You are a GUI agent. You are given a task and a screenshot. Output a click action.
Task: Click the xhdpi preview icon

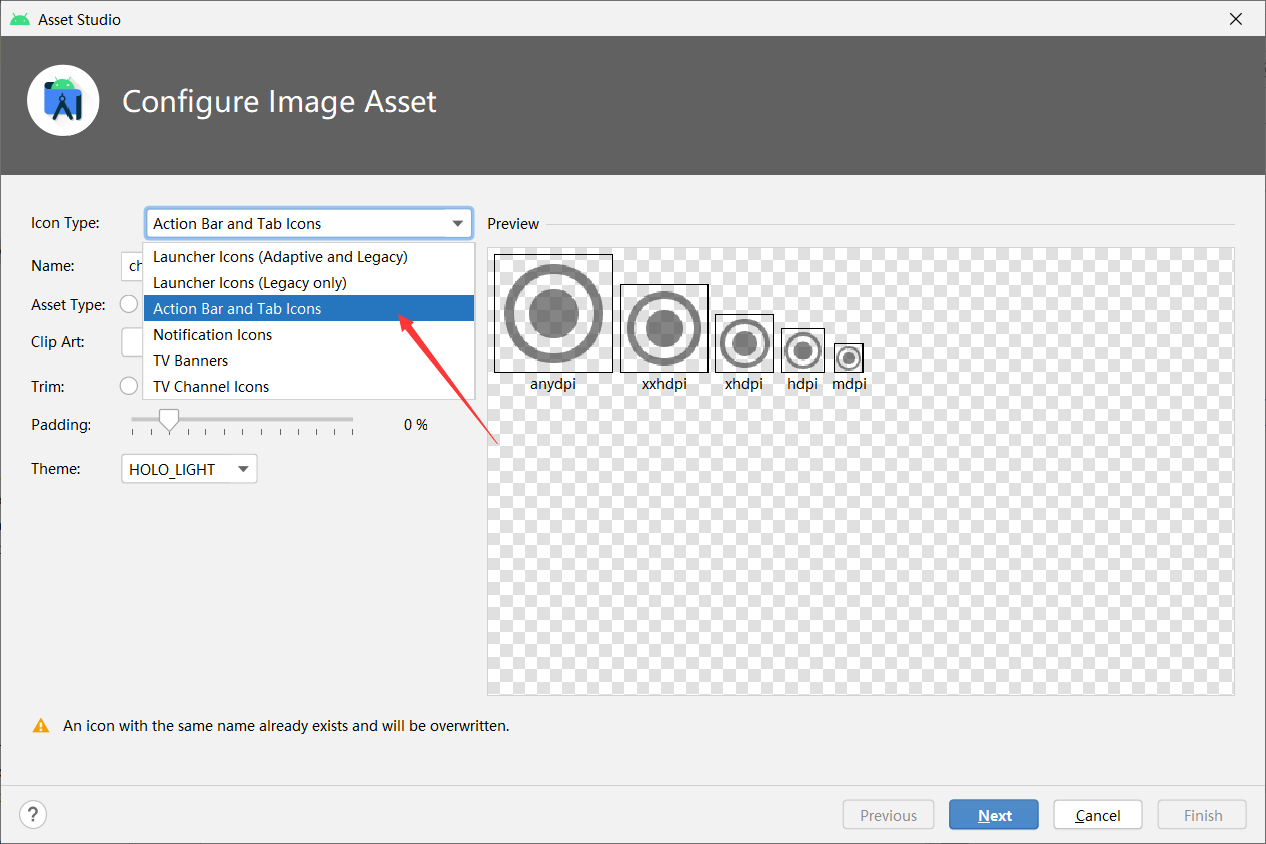point(744,343)
